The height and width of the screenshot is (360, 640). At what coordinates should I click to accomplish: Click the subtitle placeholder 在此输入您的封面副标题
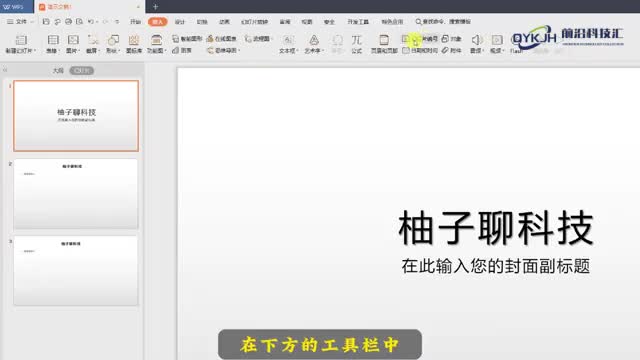point(496,266)
